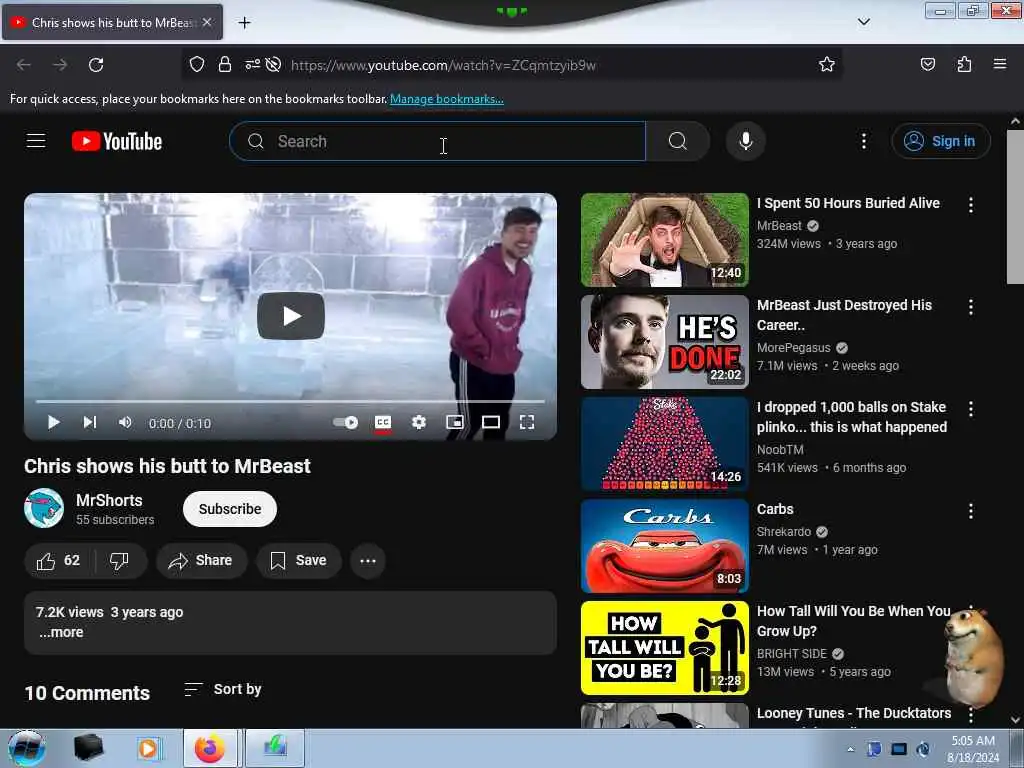
Task: Open options for MrBeast Just Destroyed His Career
Action: [971, 307]
